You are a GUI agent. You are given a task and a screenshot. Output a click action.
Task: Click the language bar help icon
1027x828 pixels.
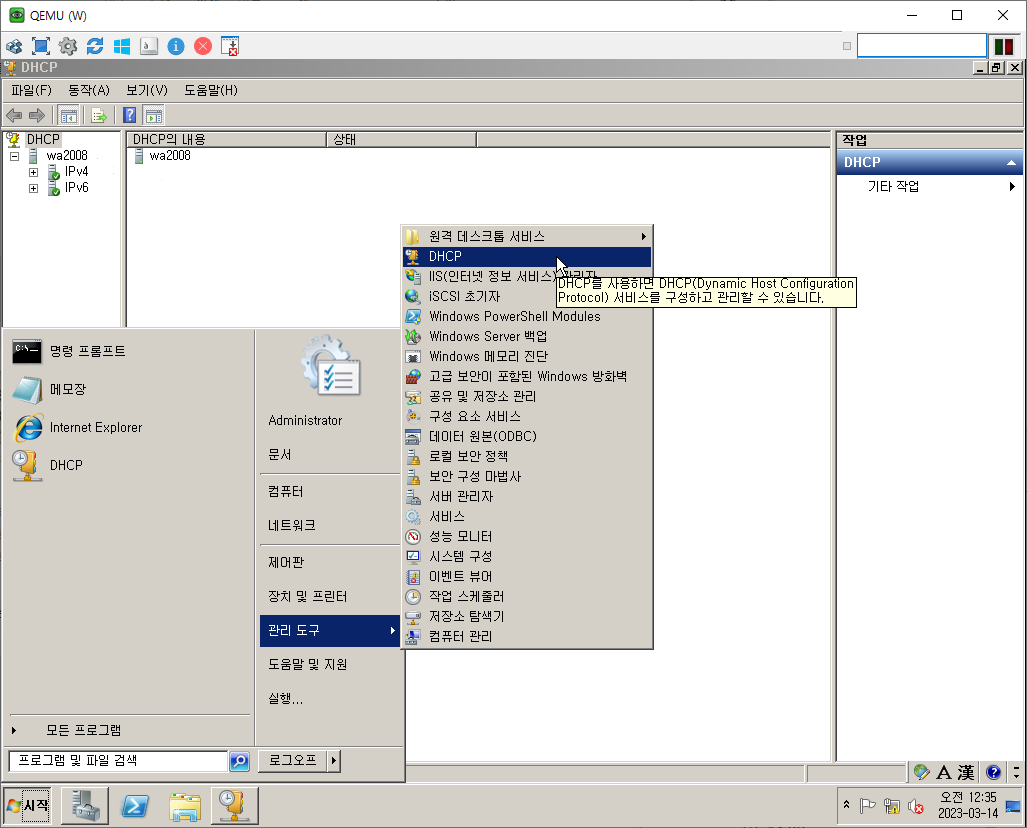[993, 772]
